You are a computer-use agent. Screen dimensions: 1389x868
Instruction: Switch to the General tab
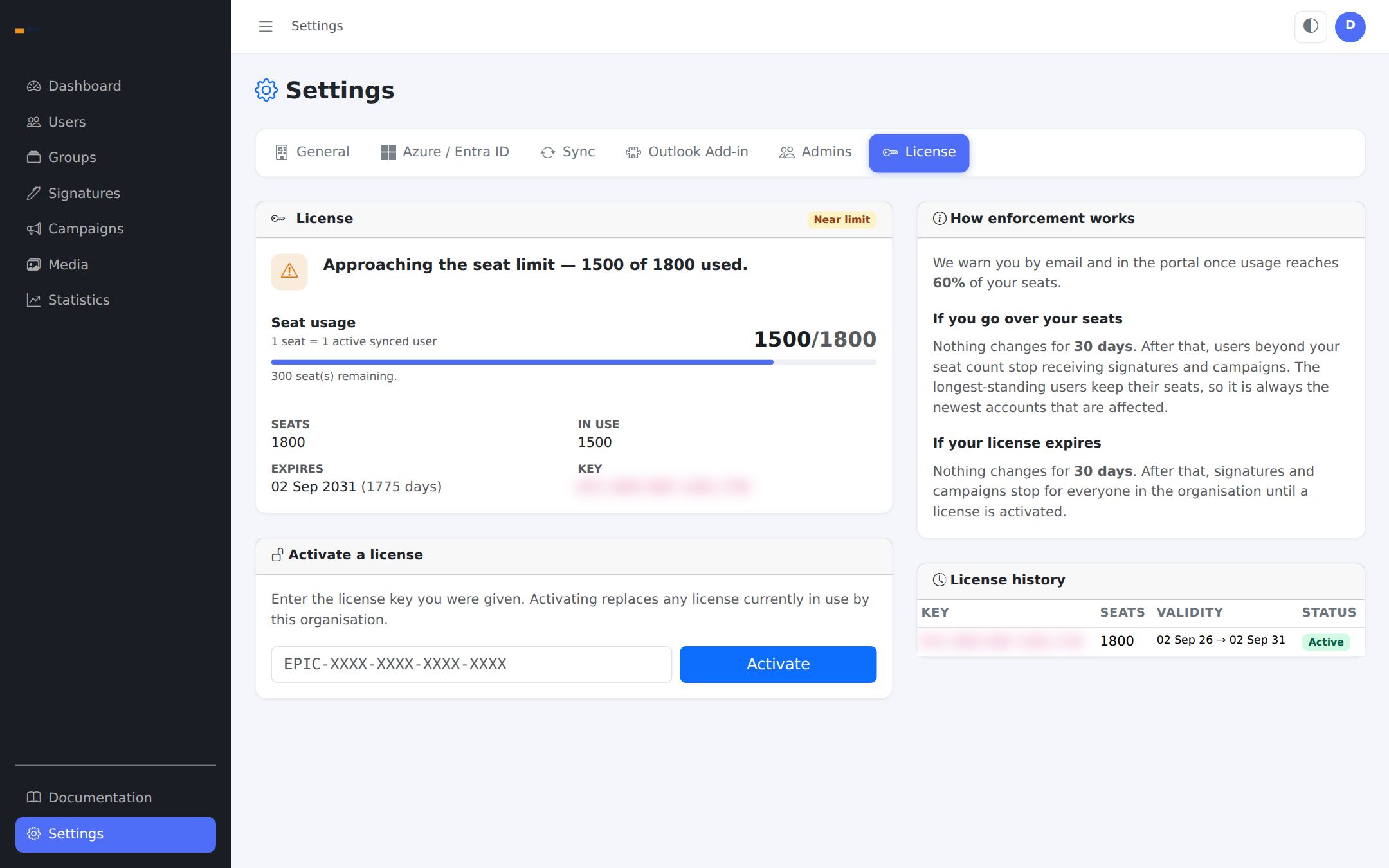tap(313, 152)
